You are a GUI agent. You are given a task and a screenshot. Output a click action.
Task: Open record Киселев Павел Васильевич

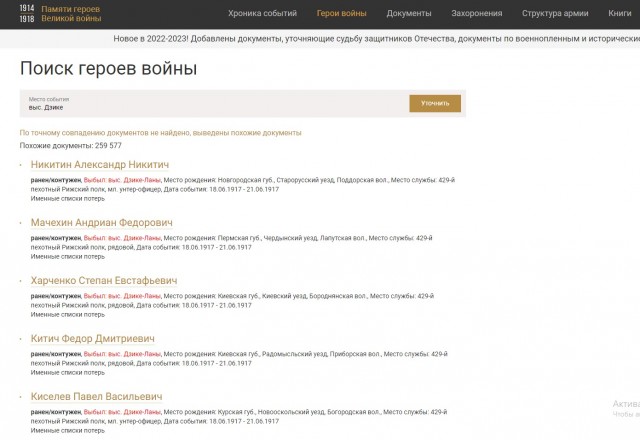(96, 396)
